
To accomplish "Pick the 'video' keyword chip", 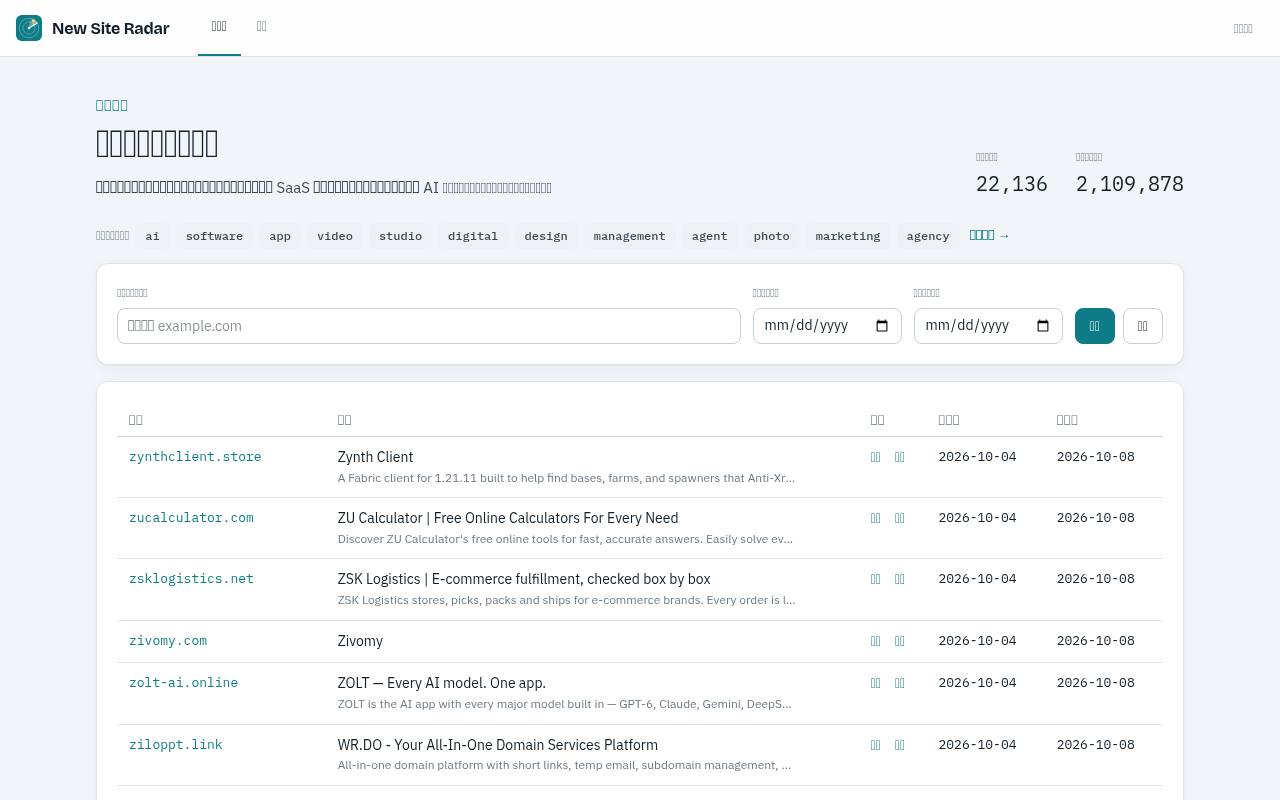I will tap(335, 236).
